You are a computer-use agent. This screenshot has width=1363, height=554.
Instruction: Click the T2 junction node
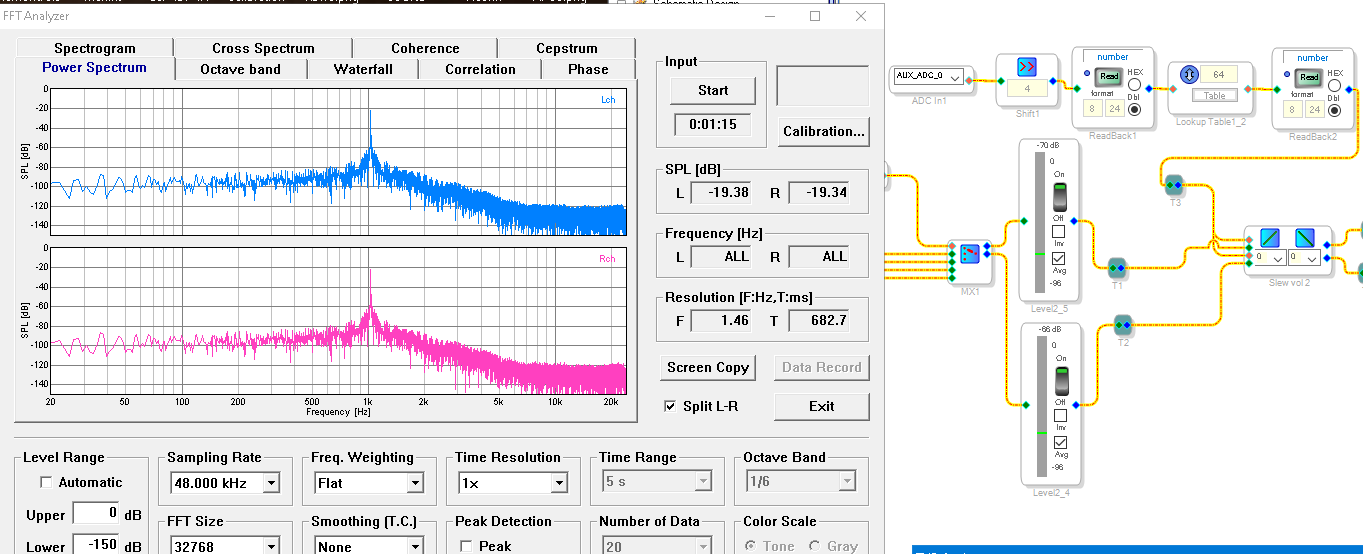(1122, 324)
